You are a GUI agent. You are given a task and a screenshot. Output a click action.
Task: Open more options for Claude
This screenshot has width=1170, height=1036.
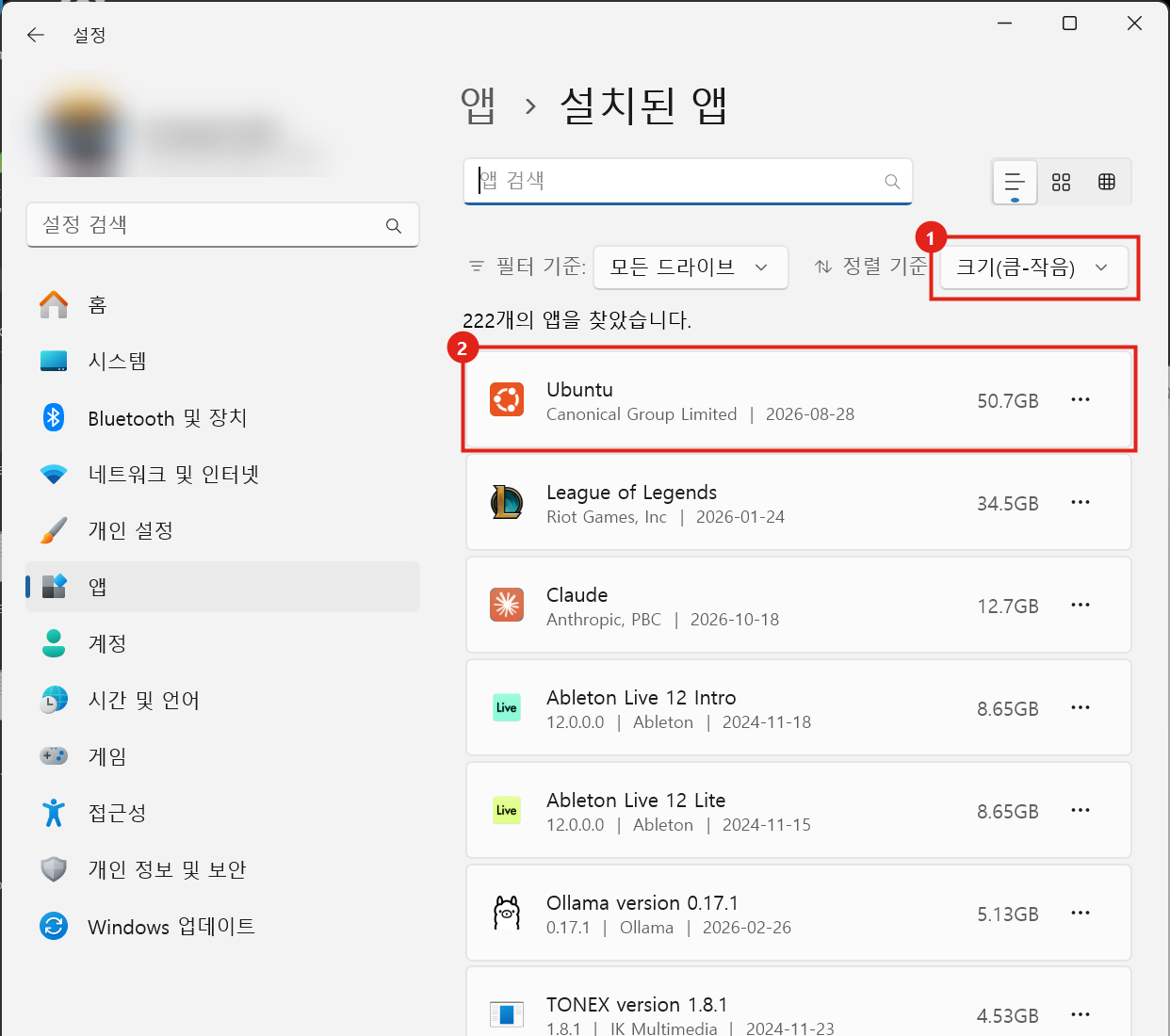tap(1081, 605)
